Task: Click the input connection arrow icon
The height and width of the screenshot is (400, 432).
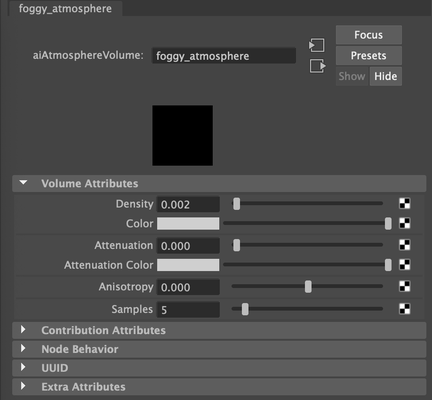Action: [x=317, y=45]
